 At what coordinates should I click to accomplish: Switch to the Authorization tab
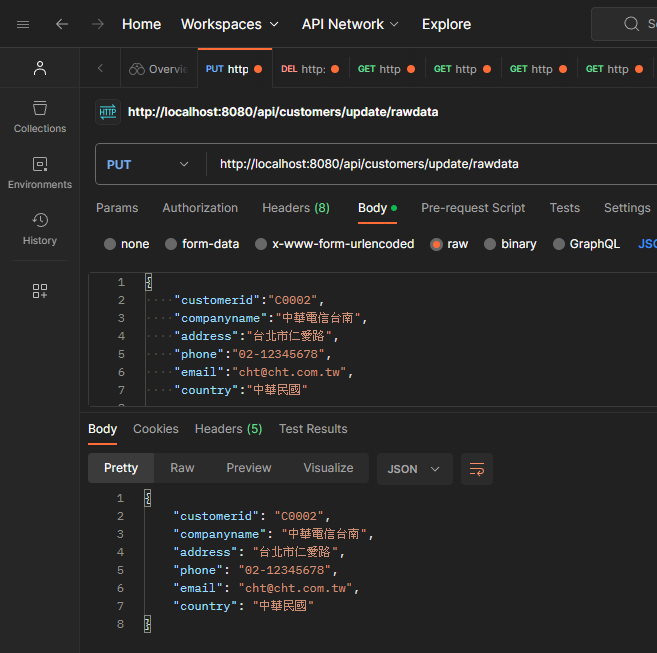pos(200,208)
